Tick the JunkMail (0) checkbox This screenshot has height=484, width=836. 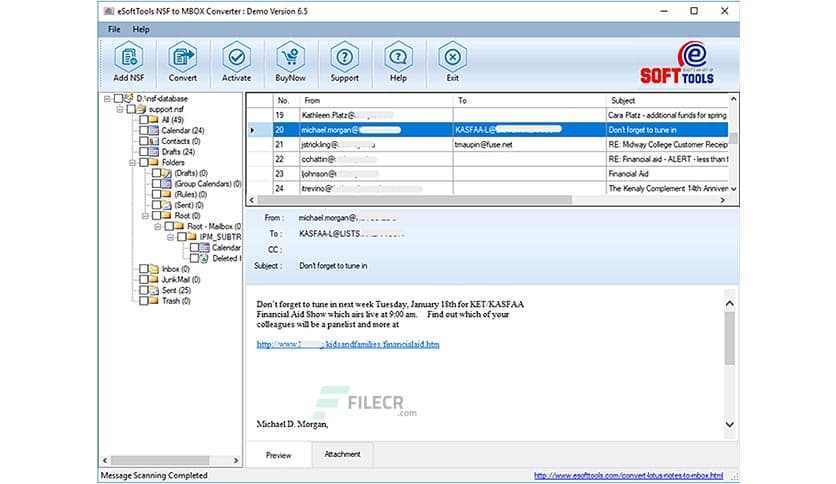click(x=144, y=279)
